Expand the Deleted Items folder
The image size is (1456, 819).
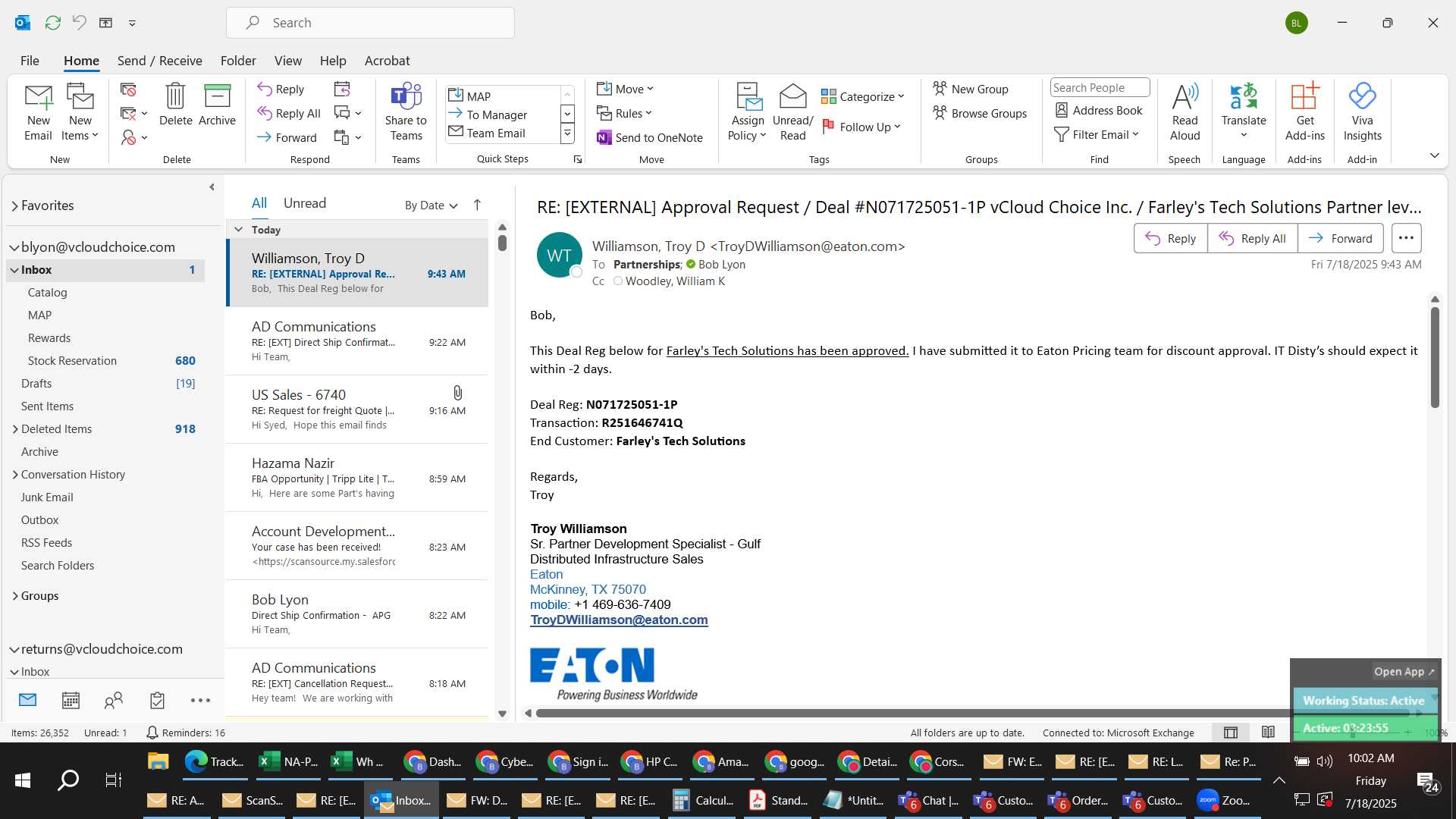point(15,429)
